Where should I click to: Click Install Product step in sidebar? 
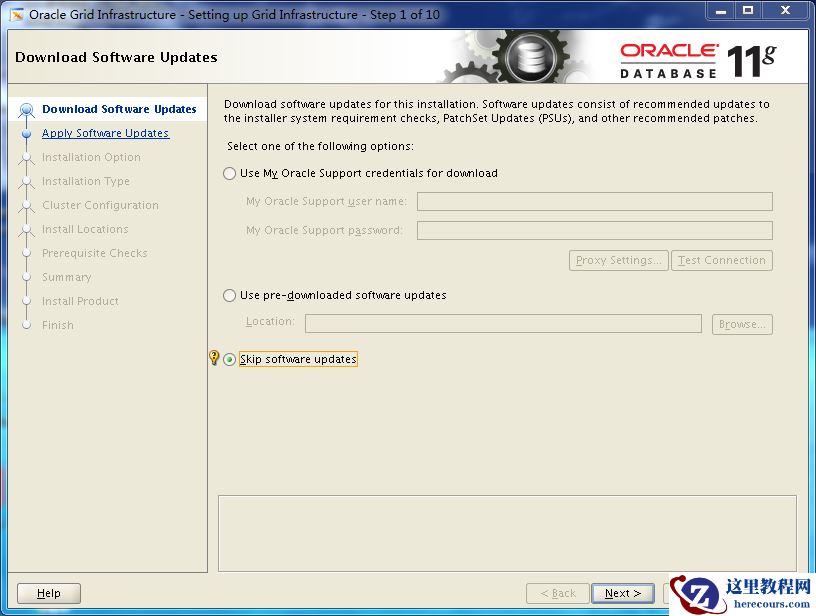80,301
